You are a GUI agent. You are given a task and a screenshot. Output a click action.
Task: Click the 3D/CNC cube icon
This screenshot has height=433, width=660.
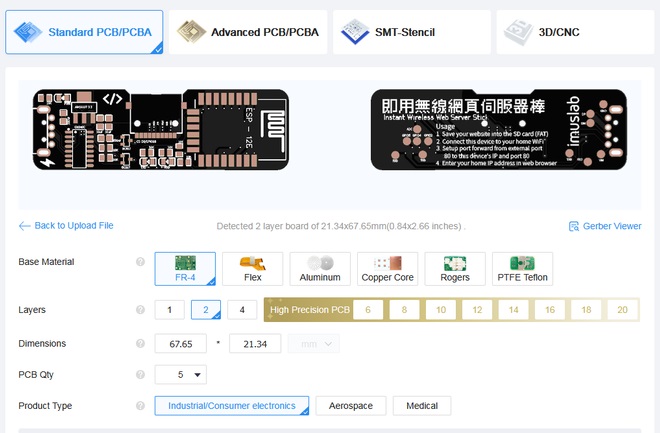[x=517, y=32]
